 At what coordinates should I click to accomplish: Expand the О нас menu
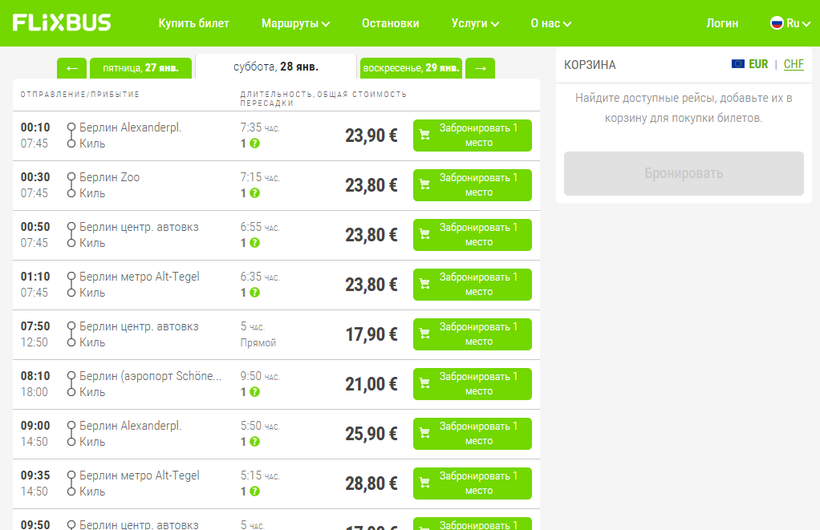[x=554, y=23]
